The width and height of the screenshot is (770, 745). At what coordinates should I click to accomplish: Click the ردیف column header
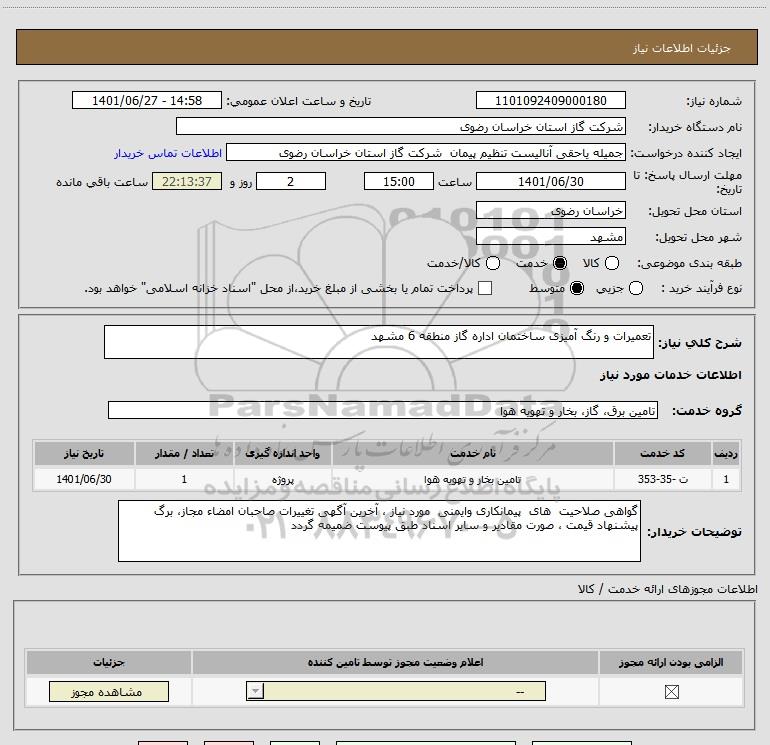coord(726,453)
